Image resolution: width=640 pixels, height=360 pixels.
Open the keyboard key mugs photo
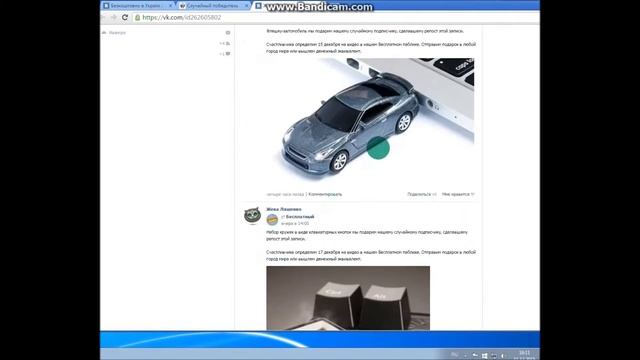[348, 298]
